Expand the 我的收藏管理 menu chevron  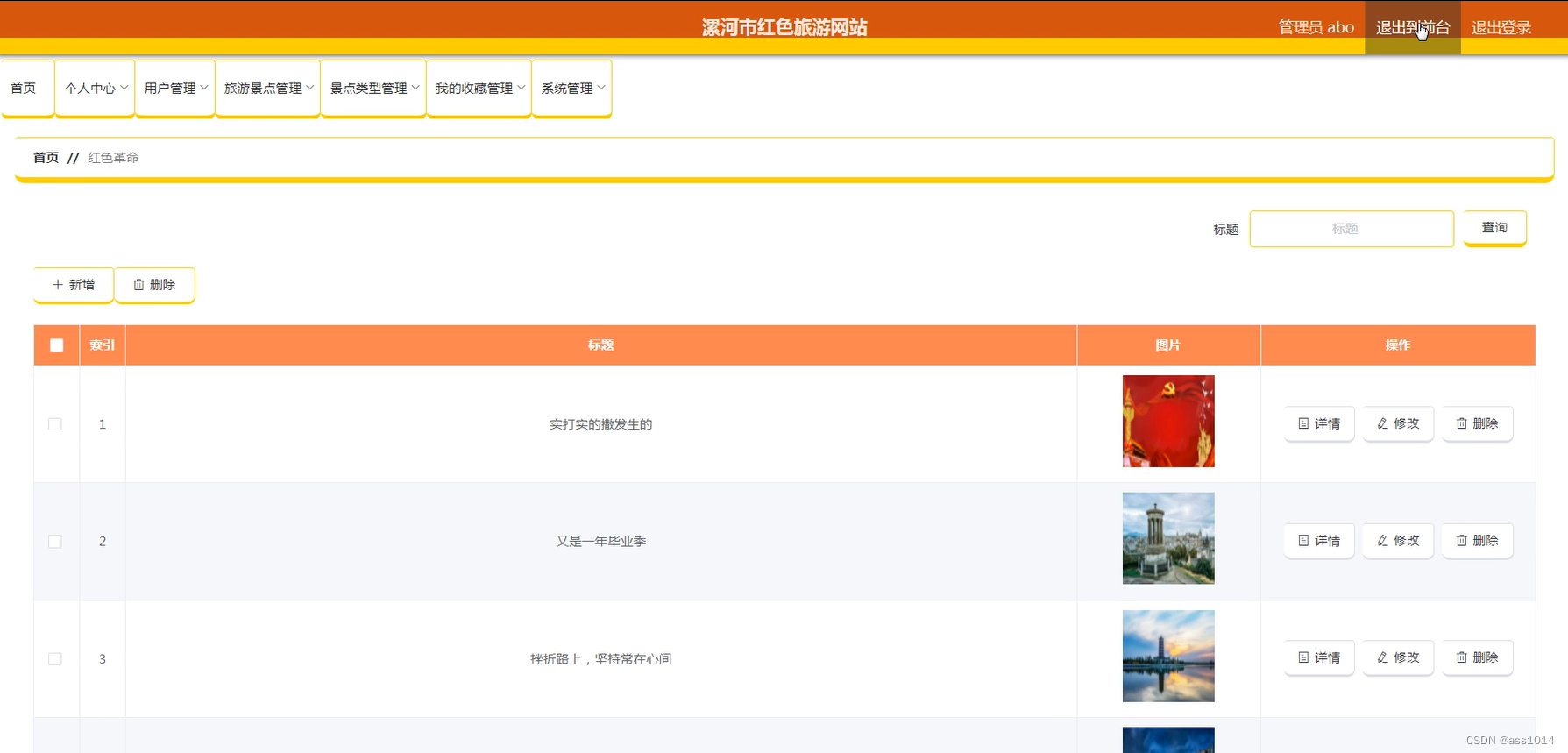click(521, 88)
